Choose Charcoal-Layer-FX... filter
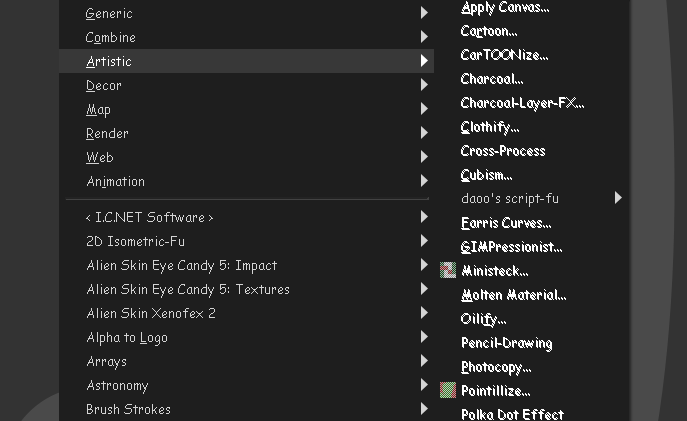This screenshot has height=421, width=687. 522,103
